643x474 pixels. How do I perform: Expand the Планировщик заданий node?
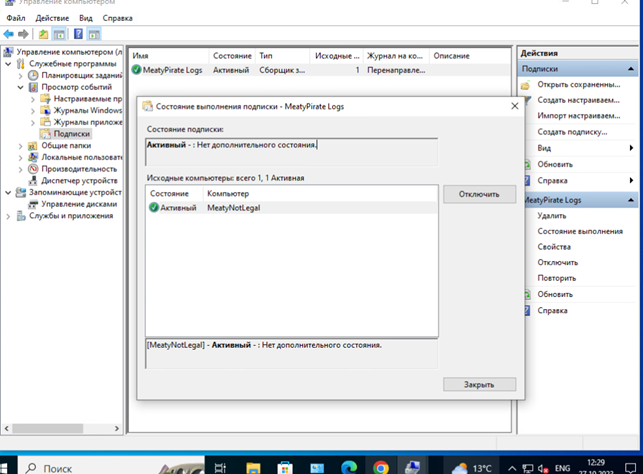[21, 75]
